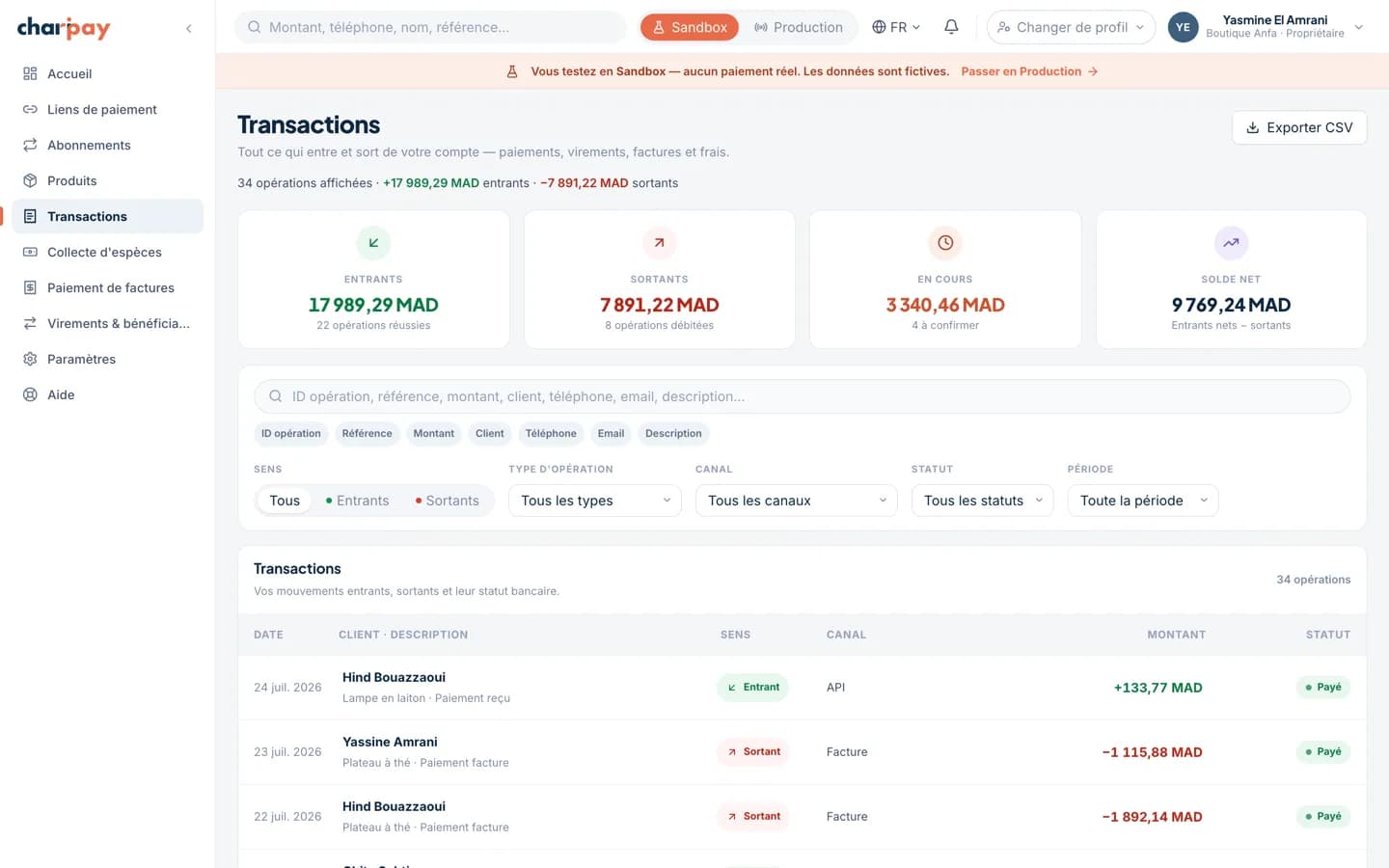Switch to Production mode
Screen dimensions: 1389x868
click(x=799, y=27)
